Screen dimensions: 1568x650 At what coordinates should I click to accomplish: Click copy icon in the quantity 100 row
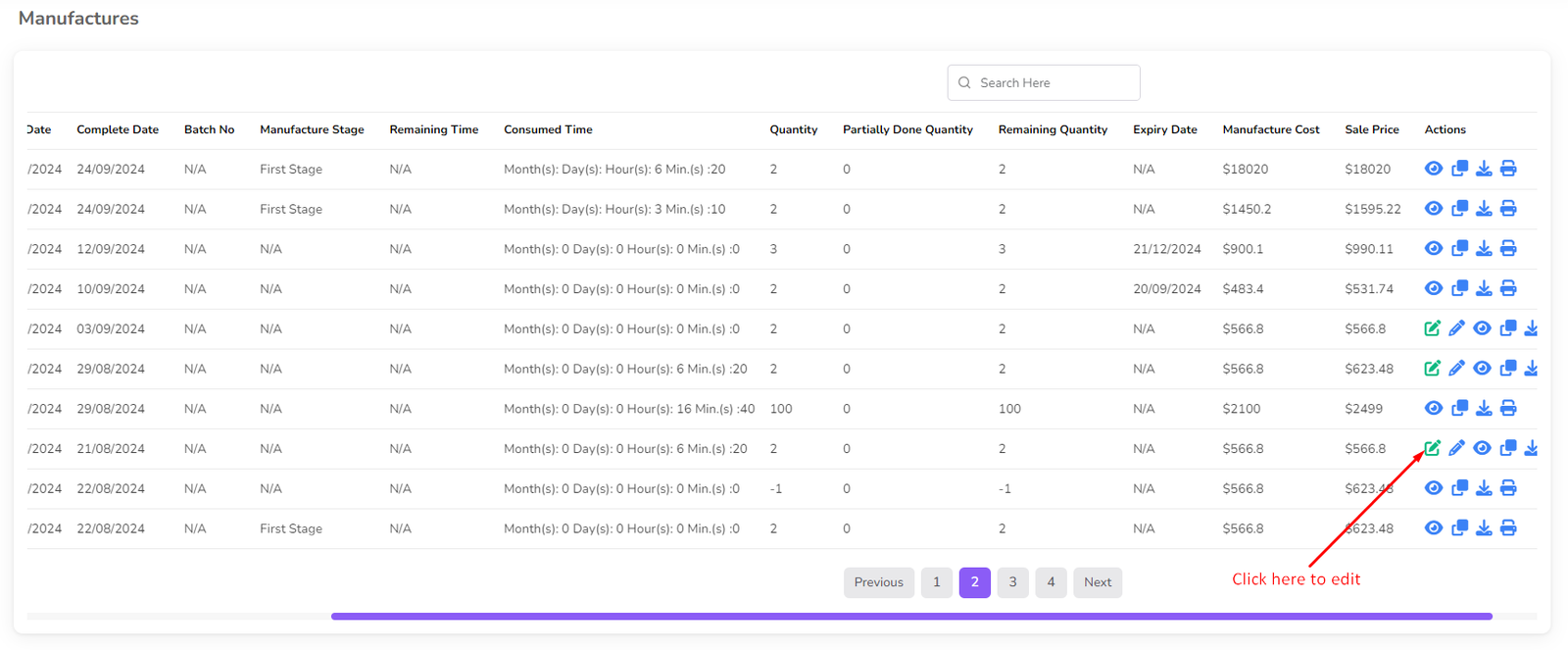point(1459,408)
